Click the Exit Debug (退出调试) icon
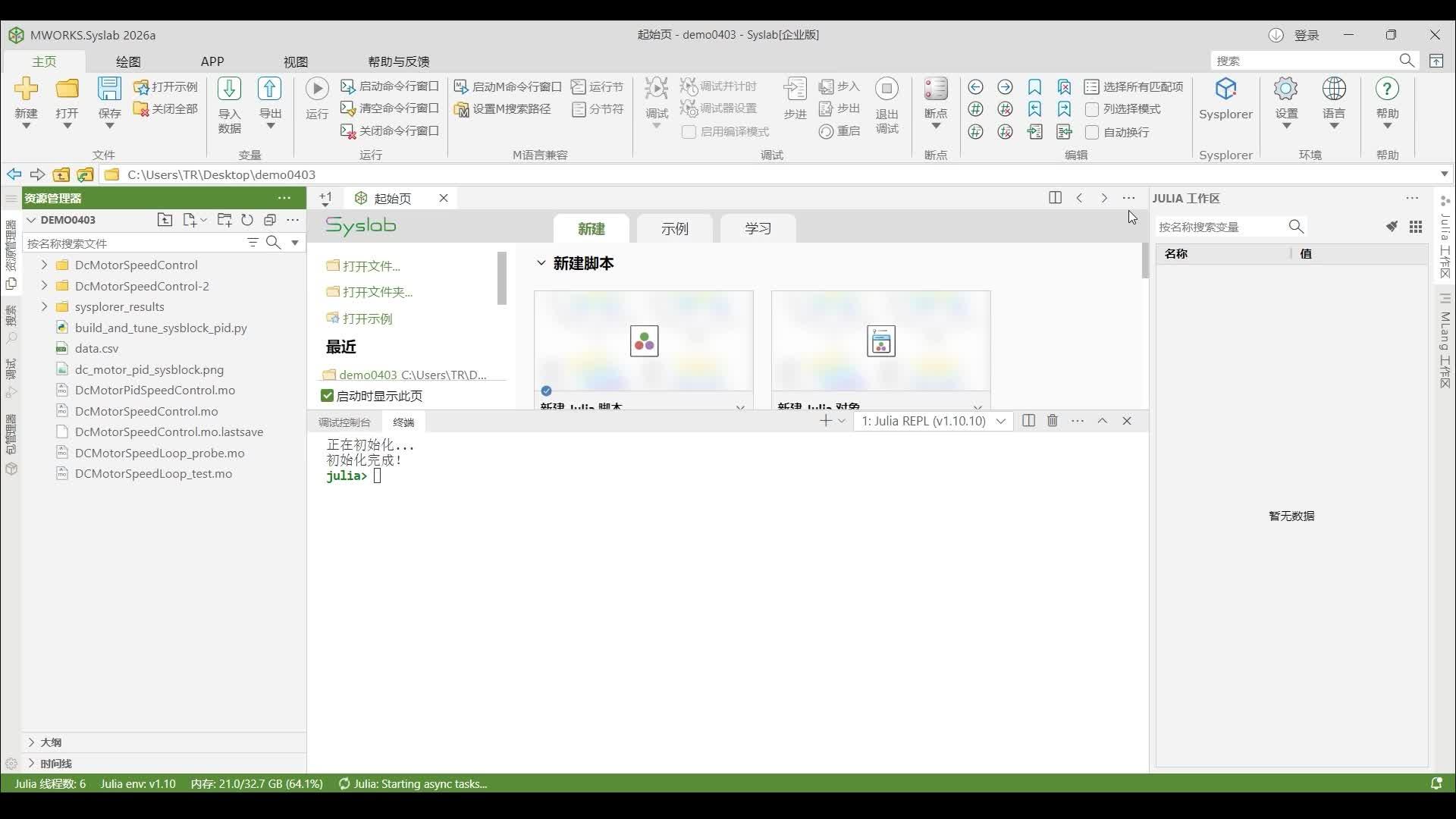This screenshot has width=1456, height=819. click(x=886, y=89)
